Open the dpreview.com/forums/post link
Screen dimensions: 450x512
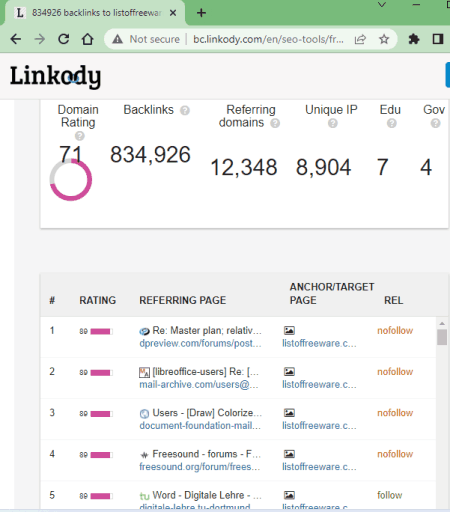click(x=200, y=344)
